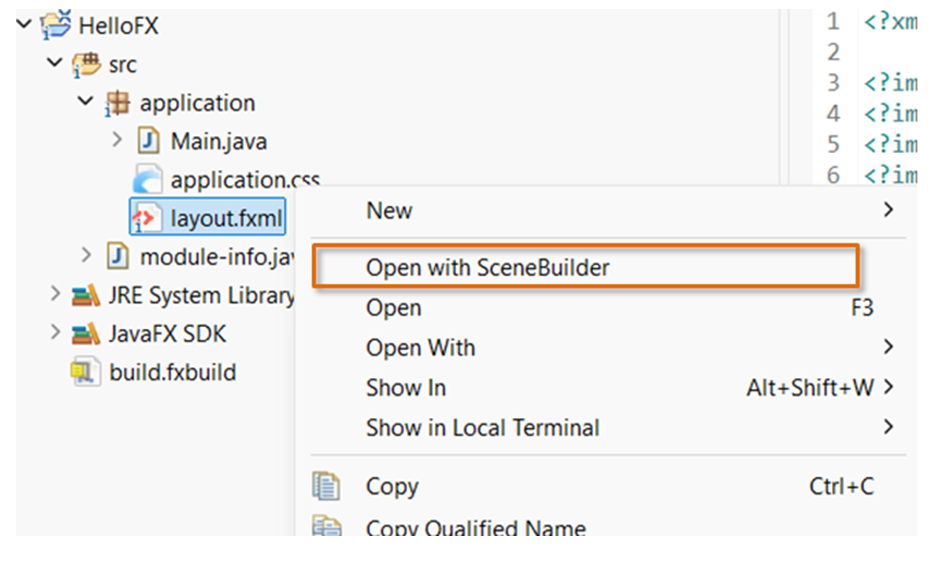Click the Copy icon in the context menu
Screen dimensions: 952x576
[326, 486]
